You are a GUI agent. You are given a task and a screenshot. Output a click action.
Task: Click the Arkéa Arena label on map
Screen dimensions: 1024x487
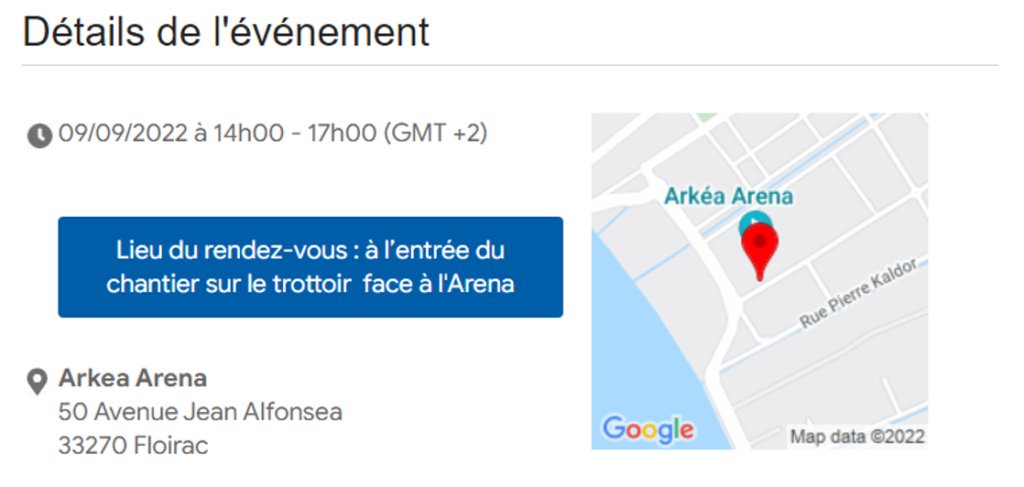click(x=728, y=196)
